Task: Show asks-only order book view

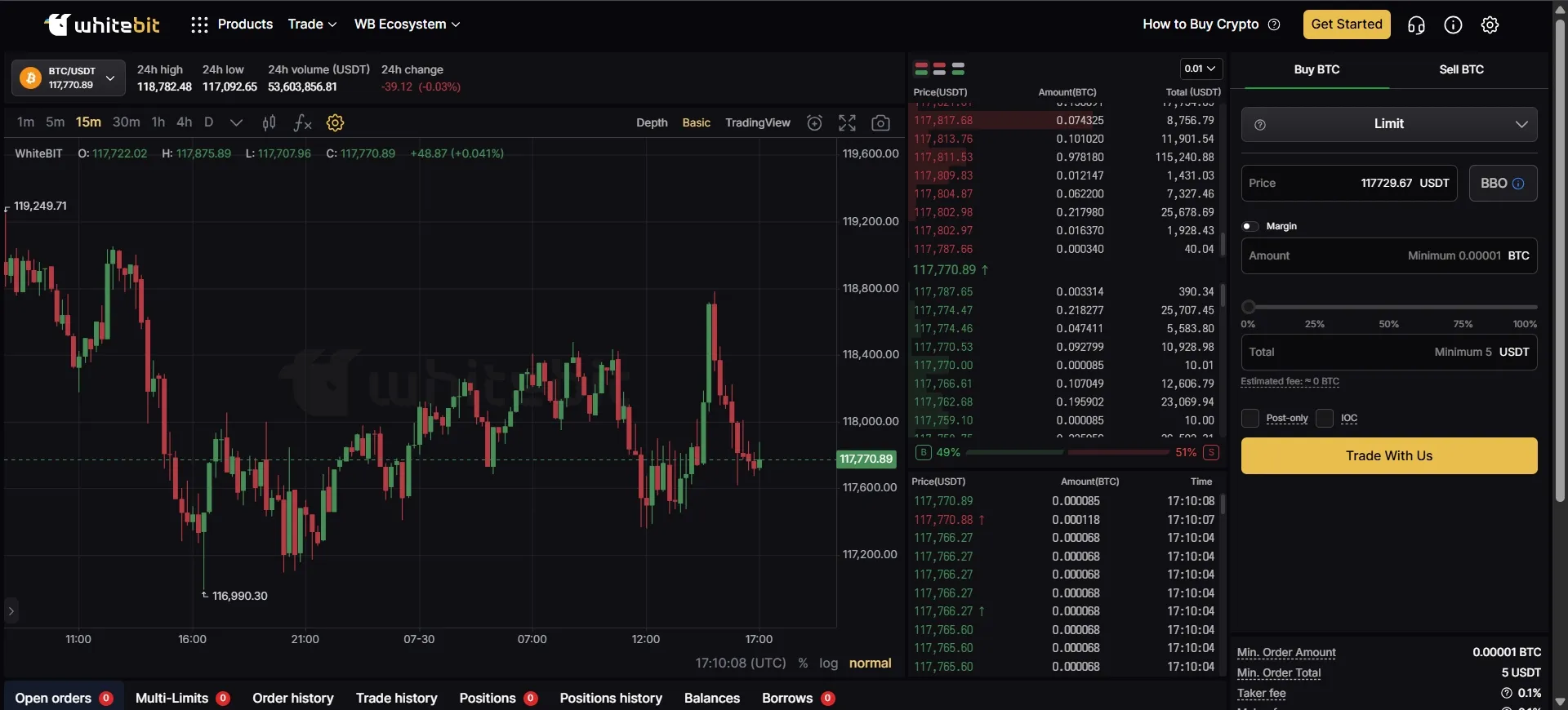Action: coord(939,69)
